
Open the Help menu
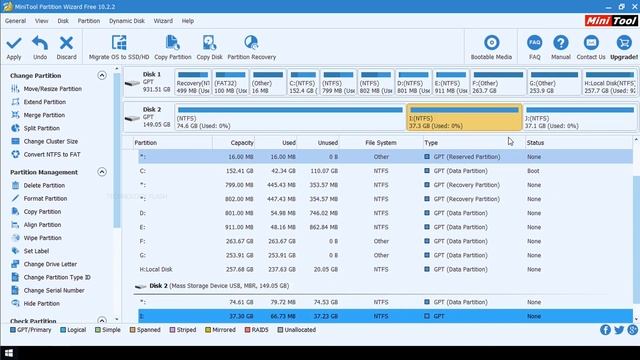[188, 21]
